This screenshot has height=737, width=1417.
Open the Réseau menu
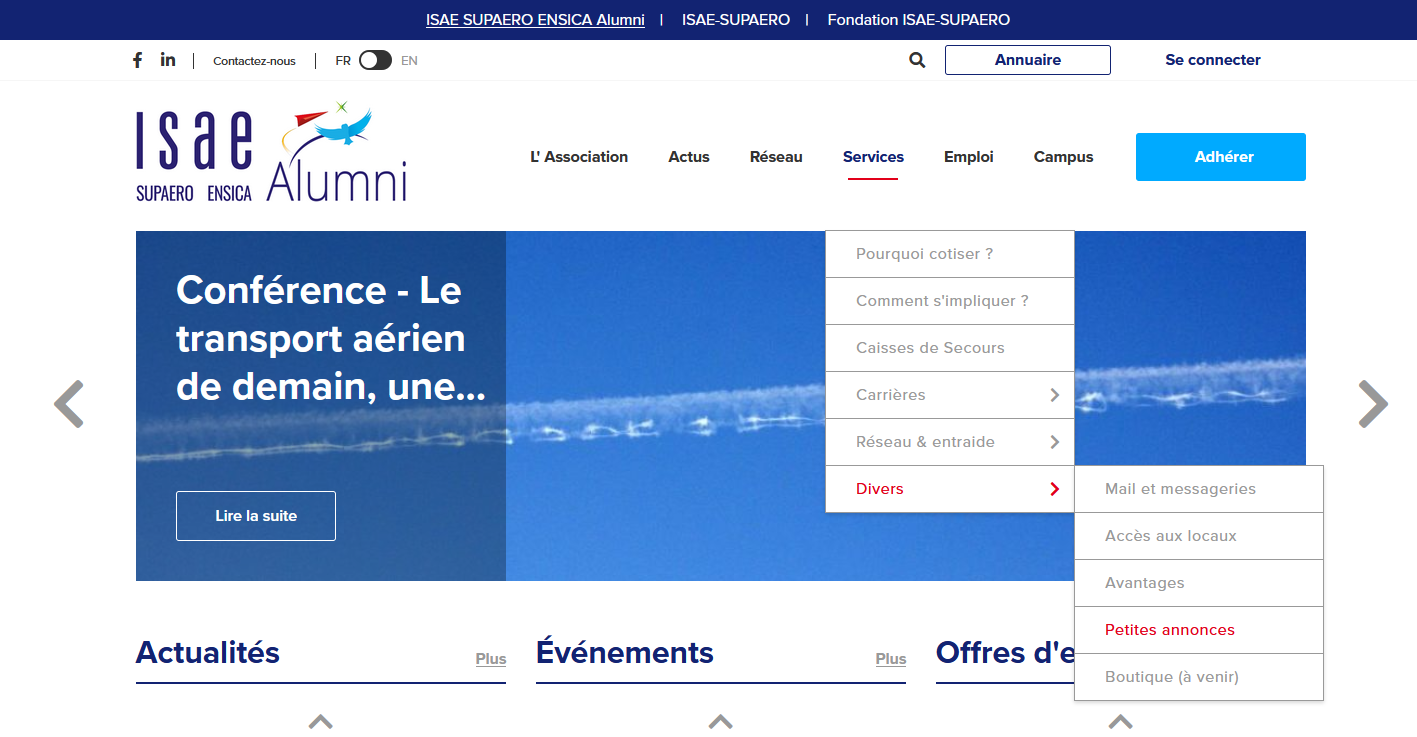tap(776, 157)
